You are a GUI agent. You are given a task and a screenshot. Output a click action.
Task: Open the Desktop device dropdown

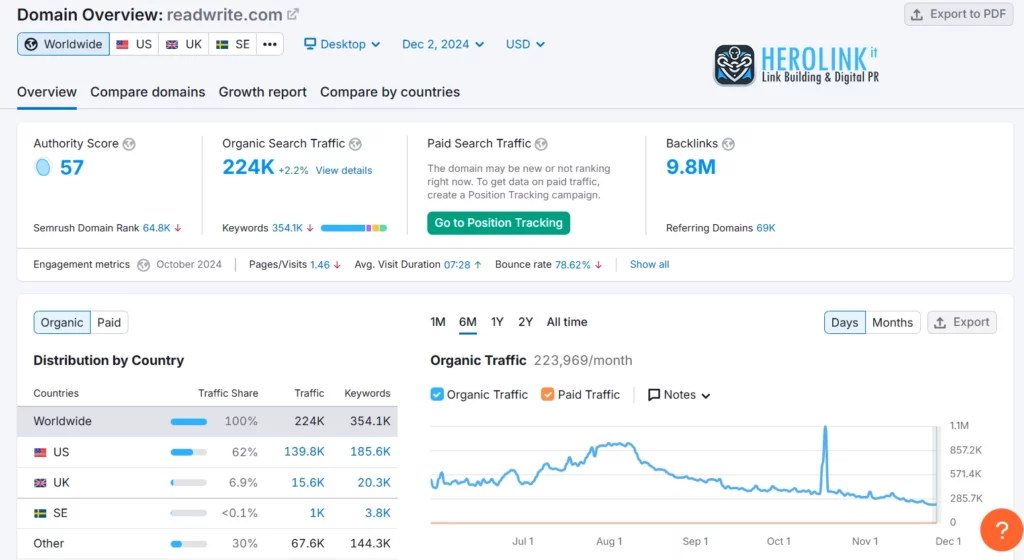click(342, 44)
